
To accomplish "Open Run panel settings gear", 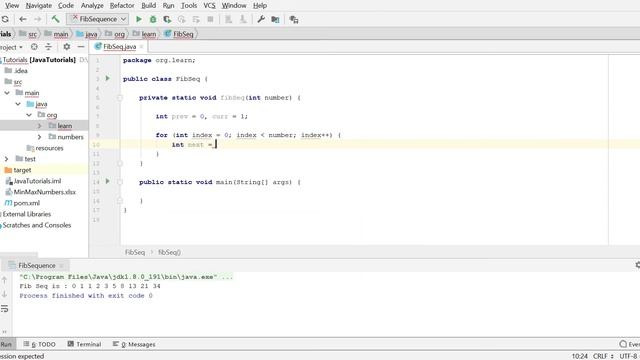I will (x=638, y=265).
